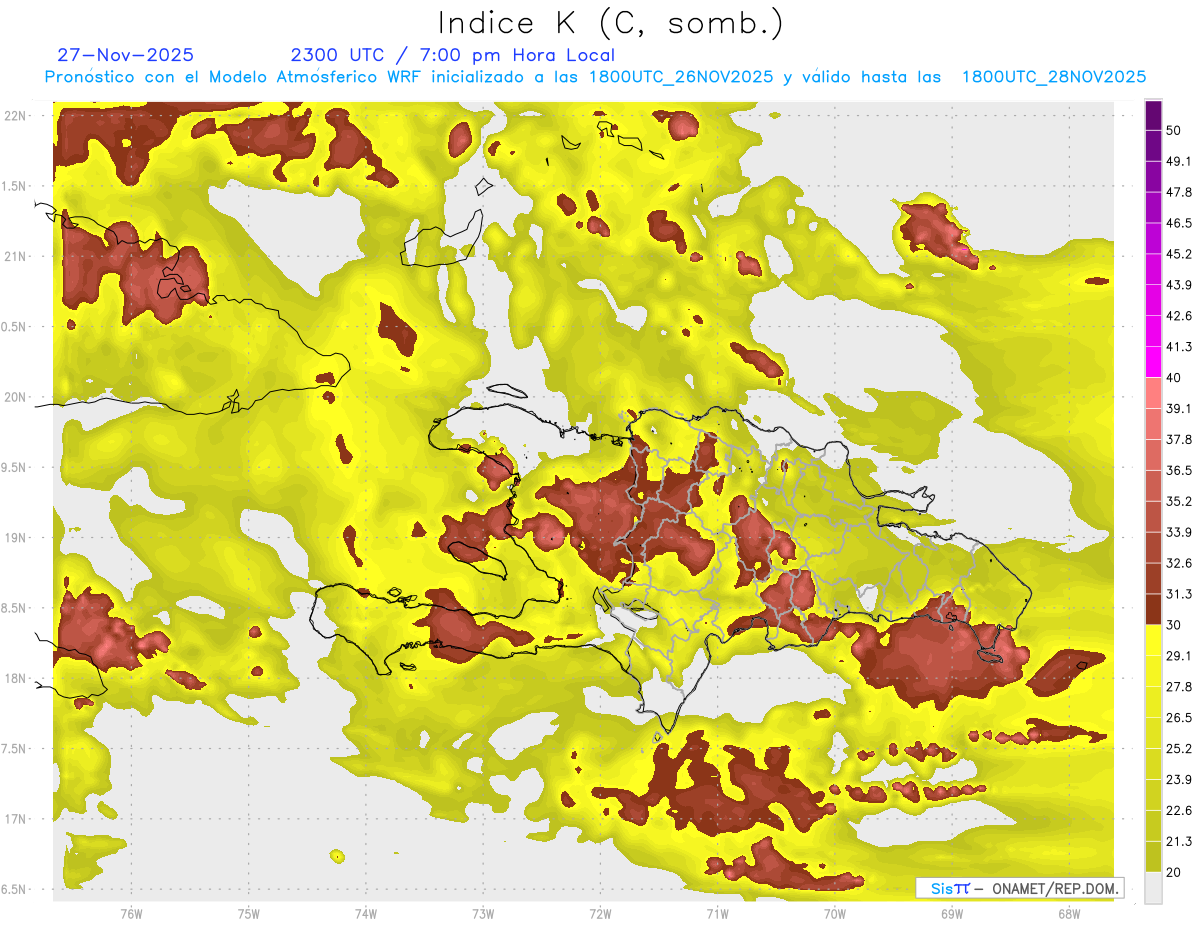Pick the dark brown swatch between 30 and 31.3

pyautogui.click(x=1153, y=610)
